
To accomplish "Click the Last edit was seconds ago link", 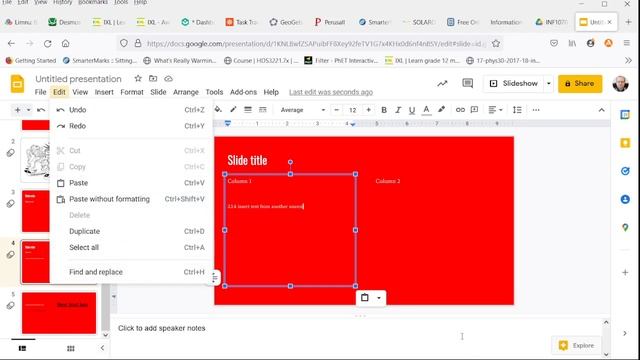I will coord(331,92).
